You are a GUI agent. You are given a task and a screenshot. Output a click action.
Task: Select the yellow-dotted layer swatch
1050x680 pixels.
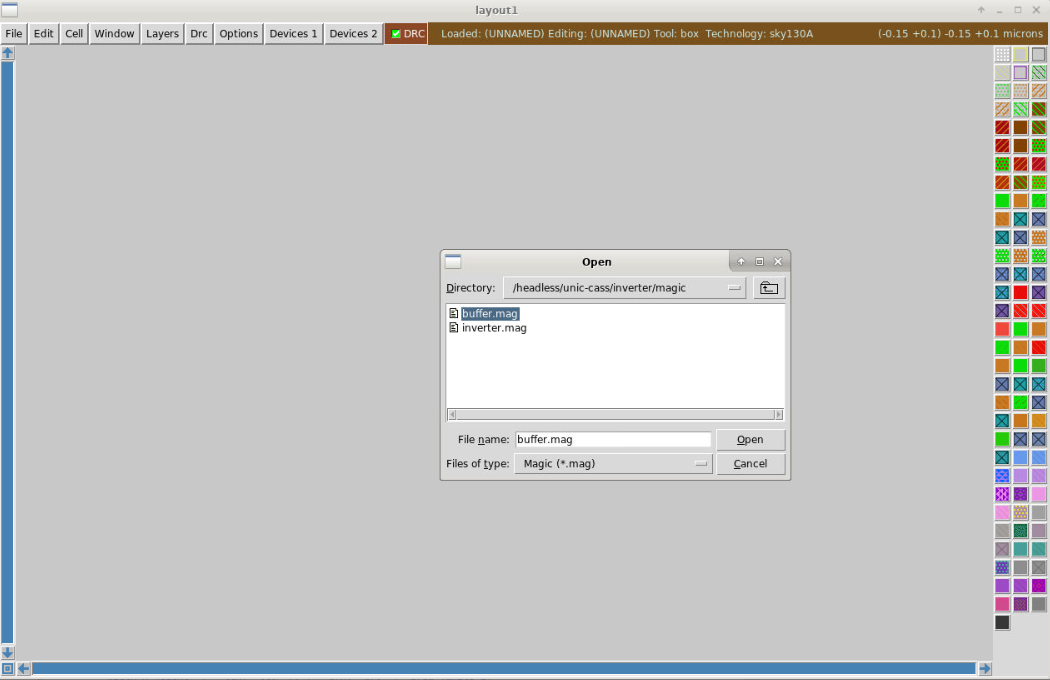tap(1021, 513)
